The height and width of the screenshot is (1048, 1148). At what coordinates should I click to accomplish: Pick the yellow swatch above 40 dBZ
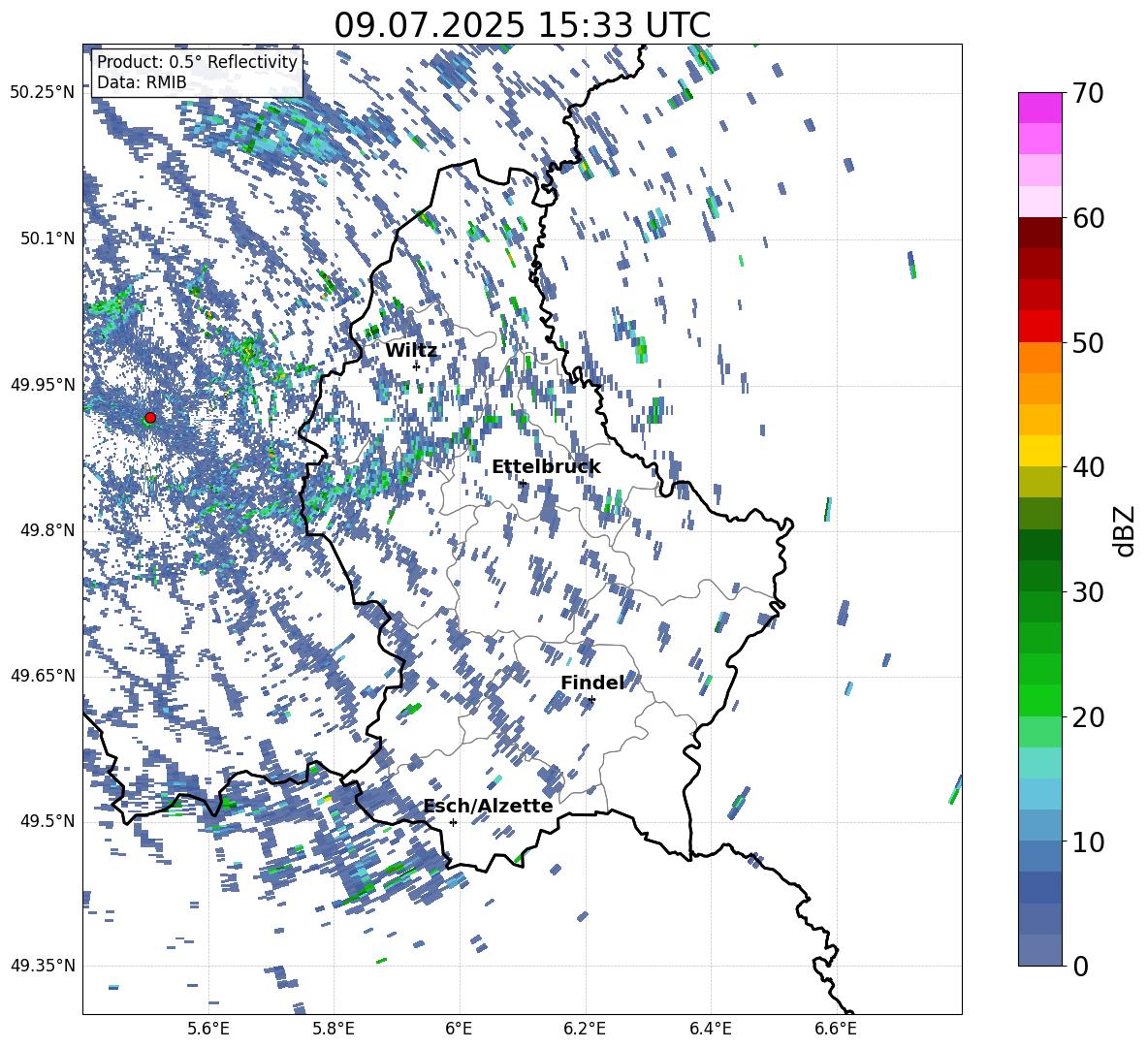point(1040,452)
